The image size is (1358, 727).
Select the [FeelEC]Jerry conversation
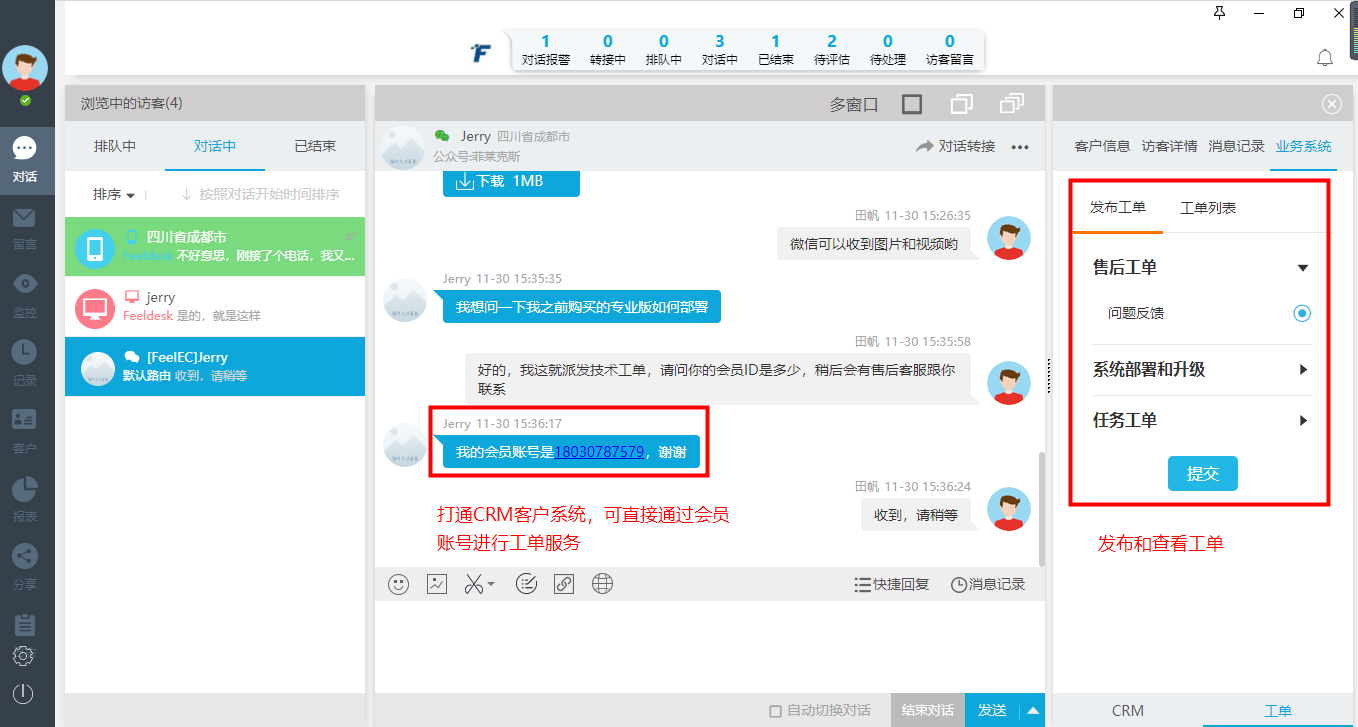(215, 366)
